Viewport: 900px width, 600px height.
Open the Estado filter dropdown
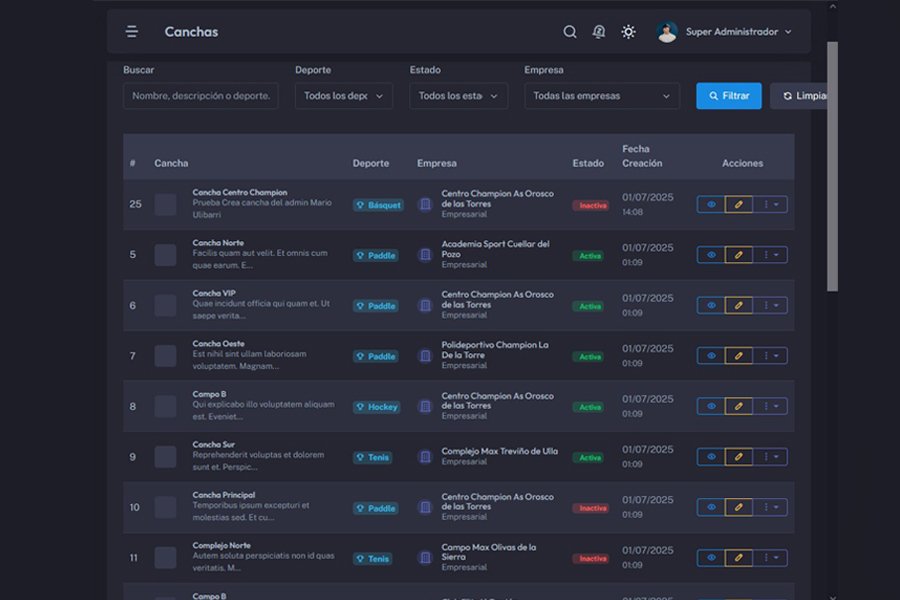pyautogui.click(x=458, y=96)
